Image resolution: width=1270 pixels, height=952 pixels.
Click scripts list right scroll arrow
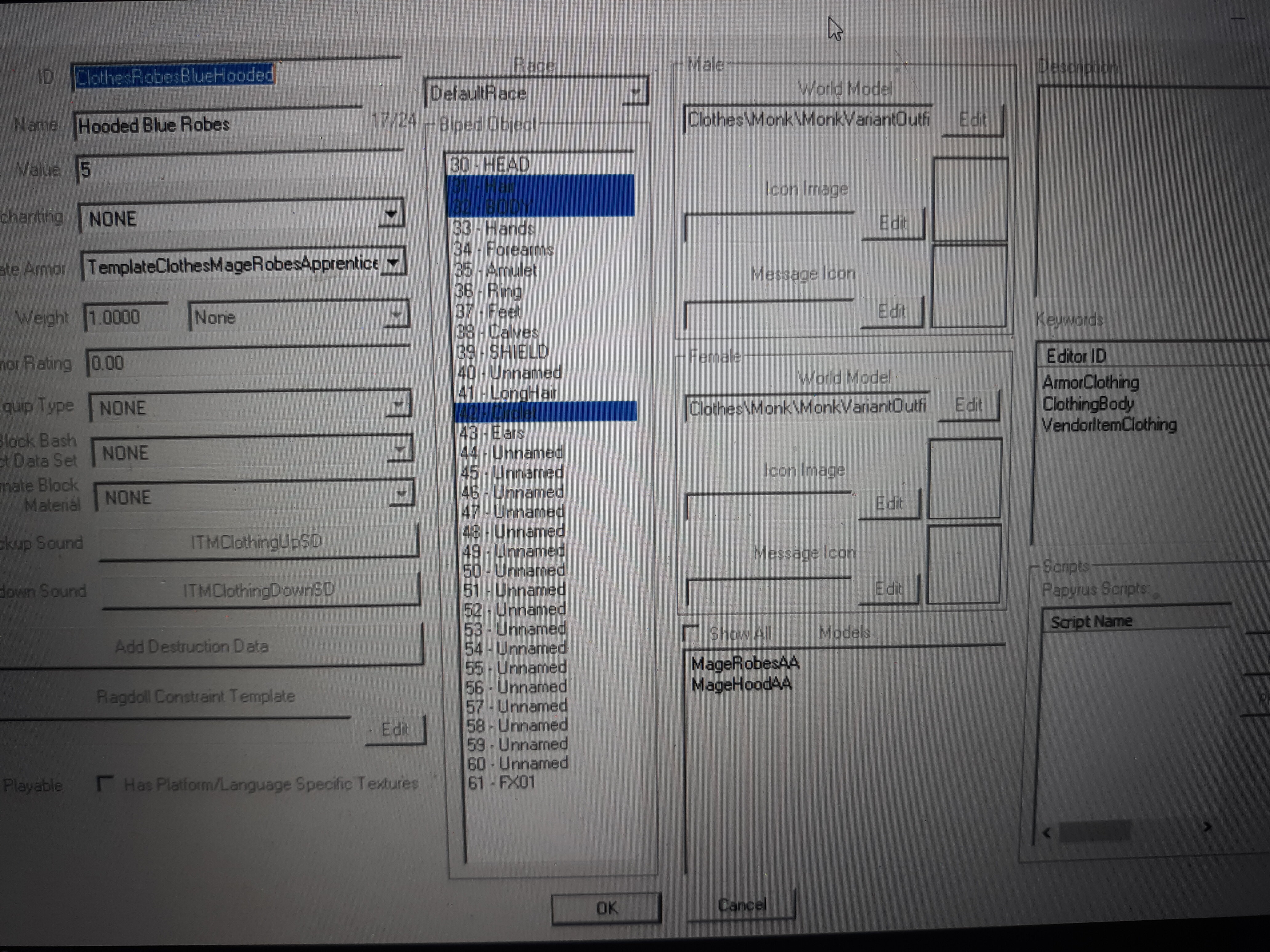[1208, 826]
